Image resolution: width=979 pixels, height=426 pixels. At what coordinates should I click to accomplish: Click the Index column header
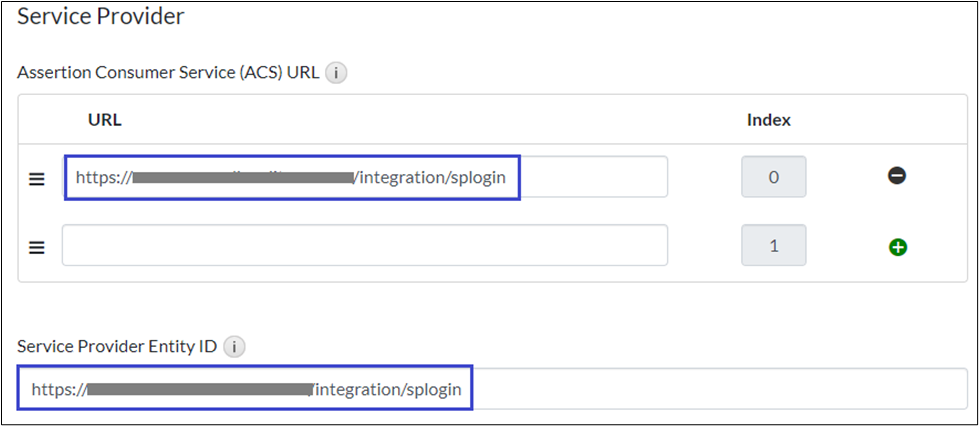coord(768,120)
